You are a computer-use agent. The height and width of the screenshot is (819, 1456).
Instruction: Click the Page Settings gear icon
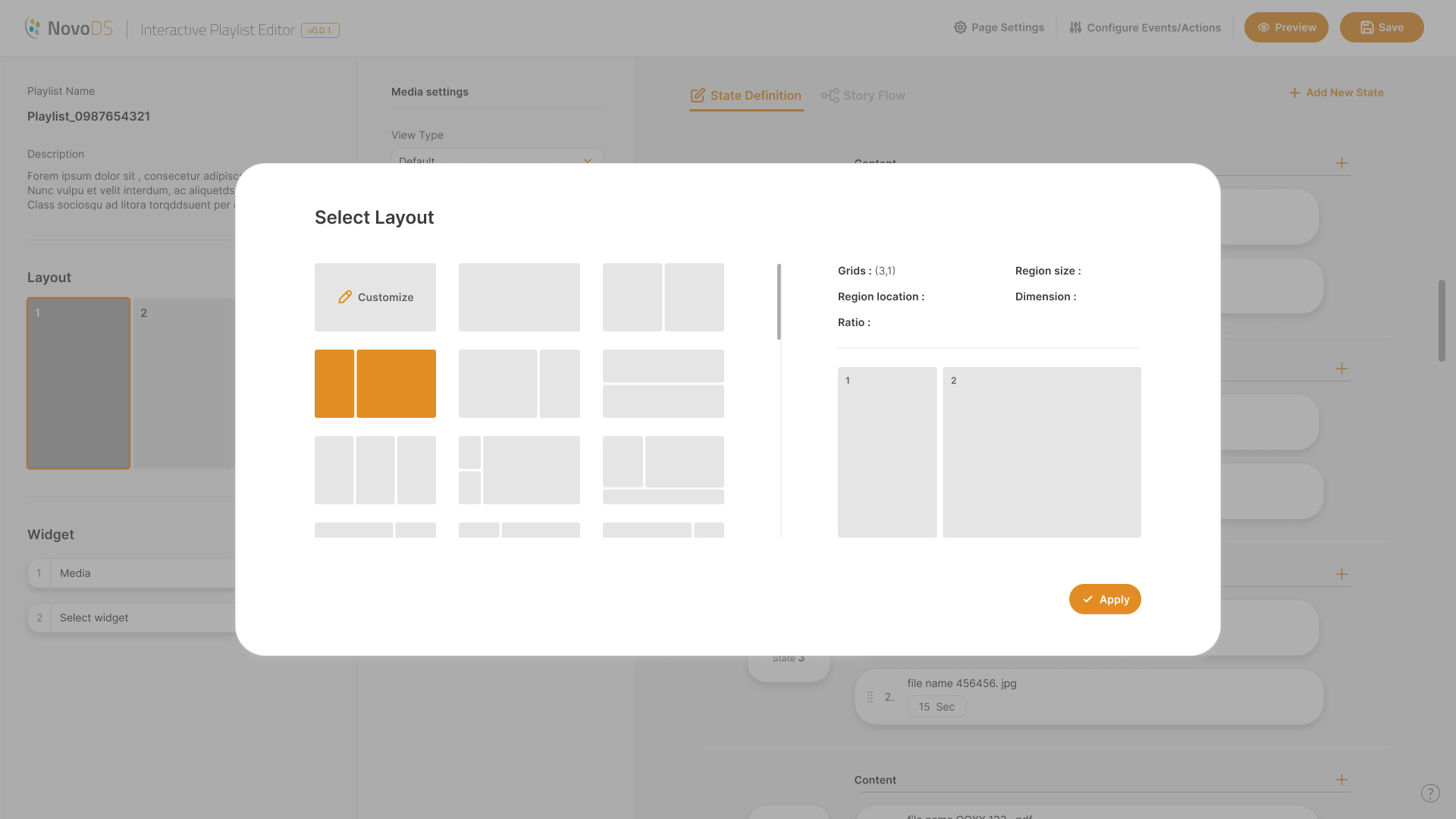click(960, 27)
